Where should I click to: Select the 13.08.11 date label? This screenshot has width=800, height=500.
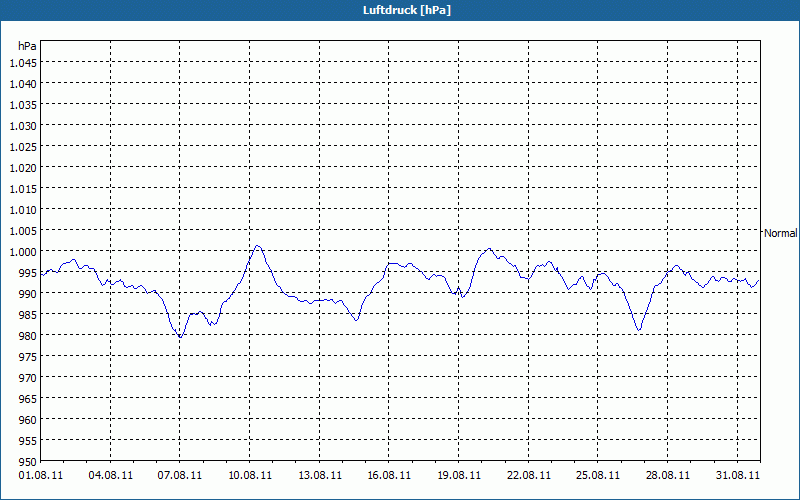click(x=320, y=475)
